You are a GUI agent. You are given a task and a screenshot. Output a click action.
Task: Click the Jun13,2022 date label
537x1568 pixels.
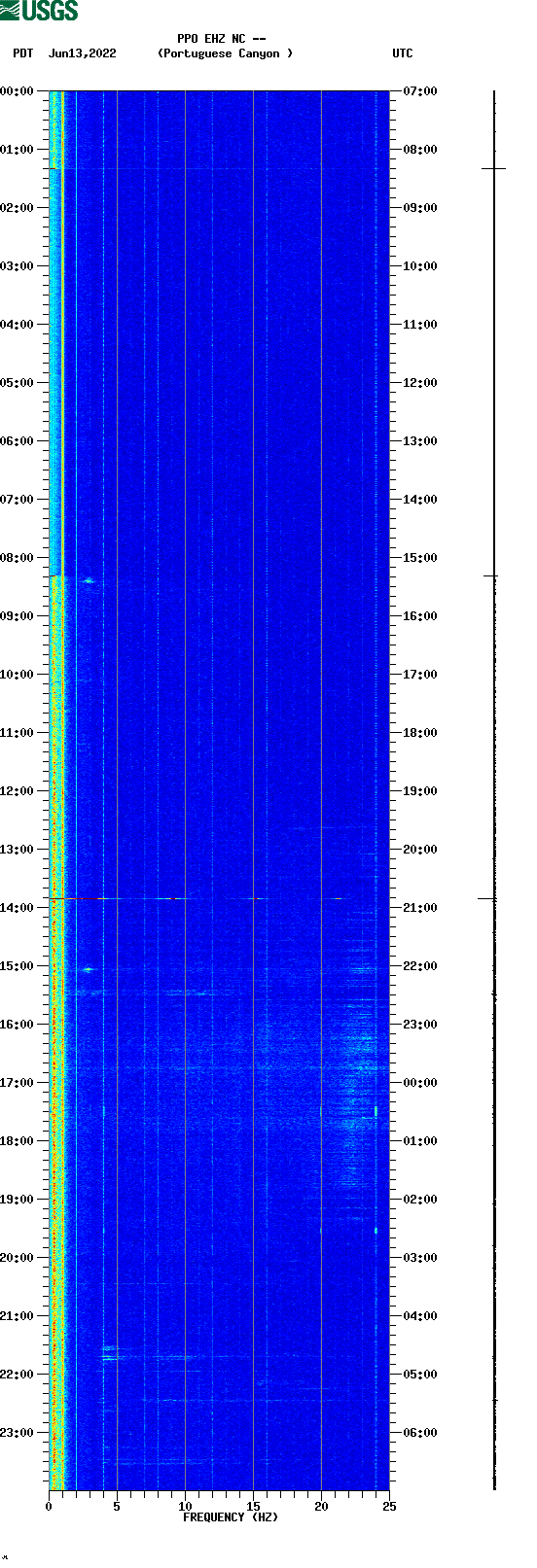(82, 53)
